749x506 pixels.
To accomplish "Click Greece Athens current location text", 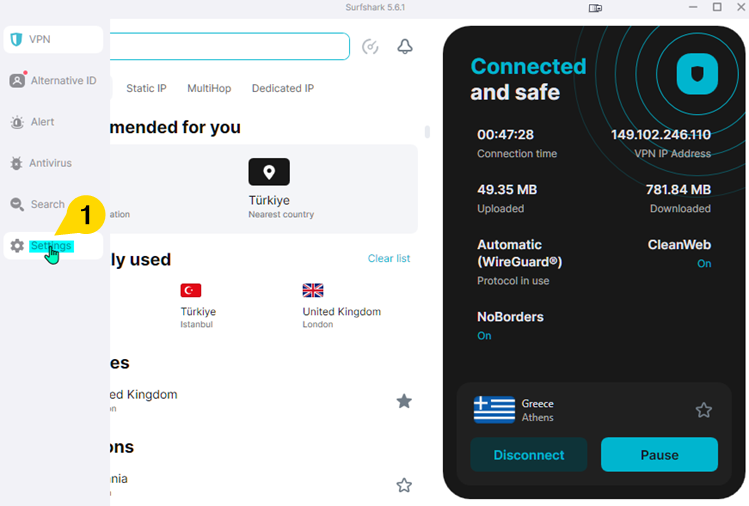I will (537, 410).
